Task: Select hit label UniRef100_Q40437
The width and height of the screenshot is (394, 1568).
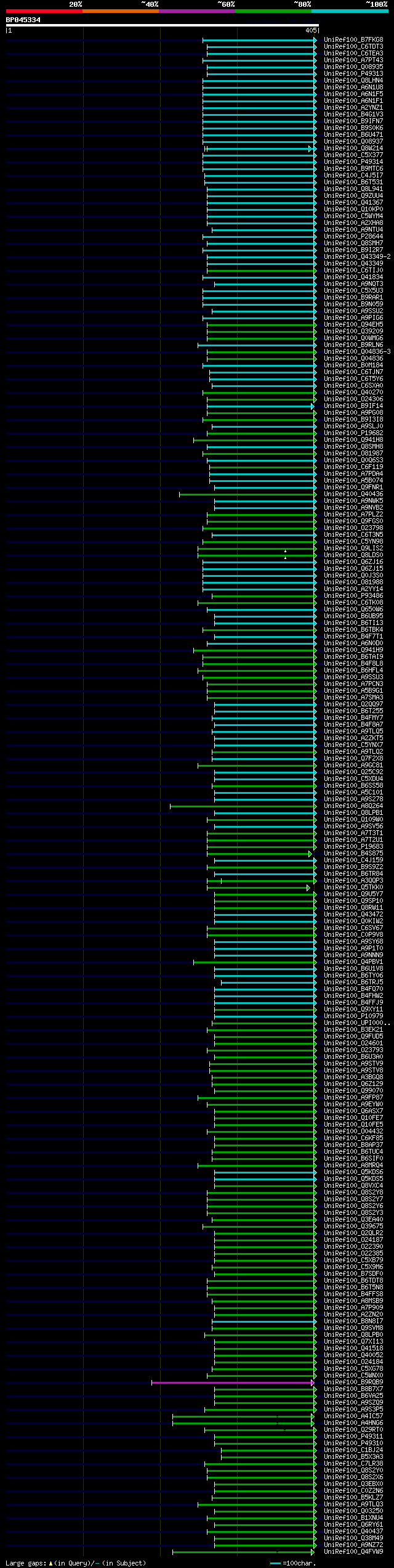Action: click(x=353, y=1532)
